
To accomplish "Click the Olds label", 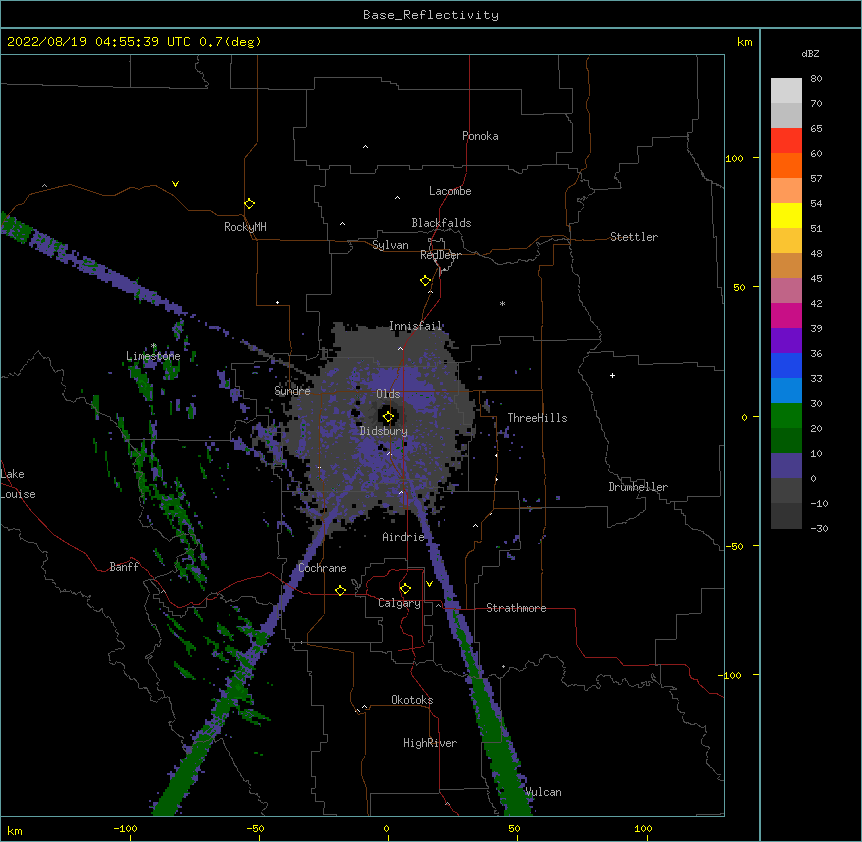I will pyautogui.click(x=388, y=394).
